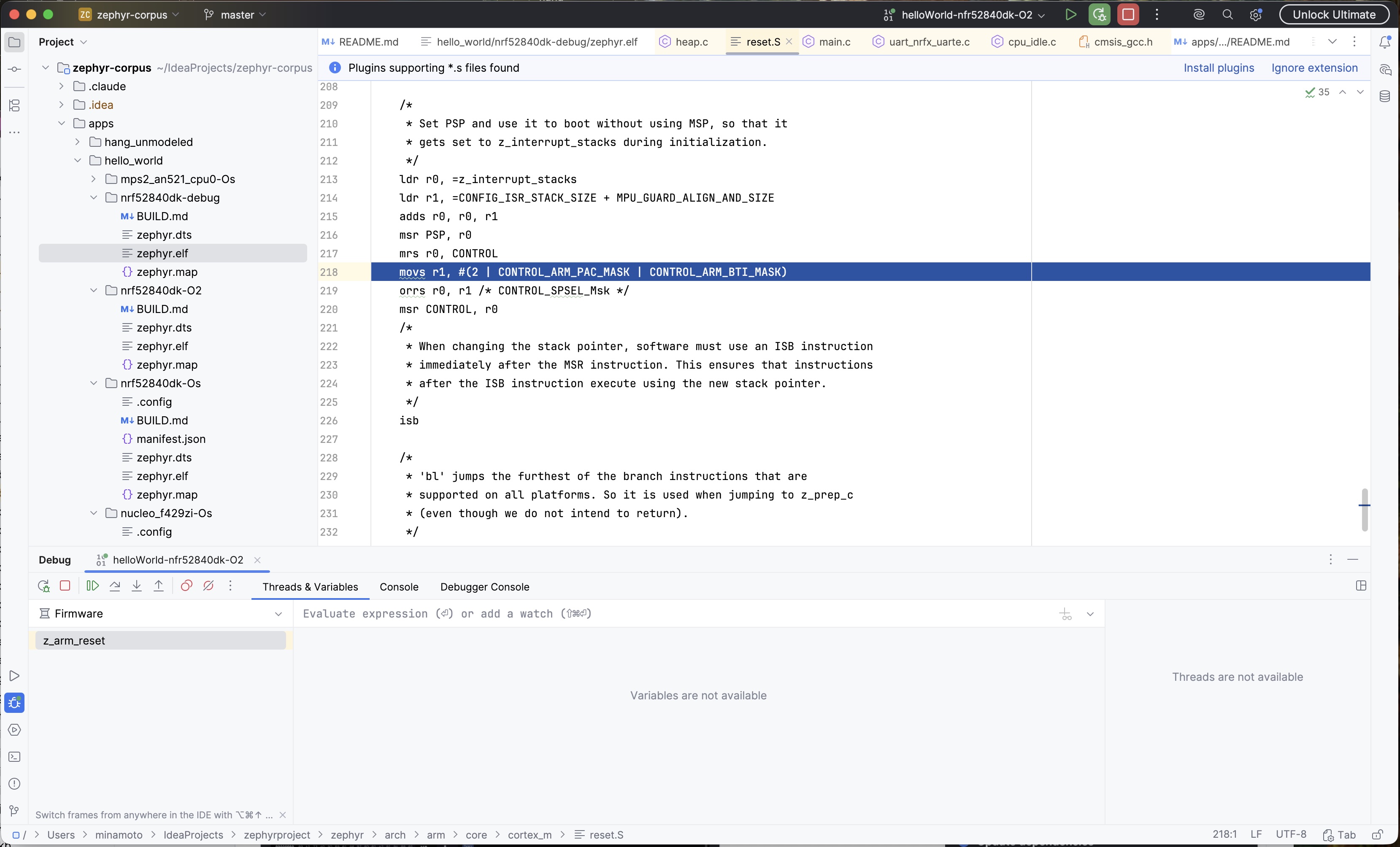Click Install plugins link
The image size is (1400, 847).
(x=1219, y=67)
